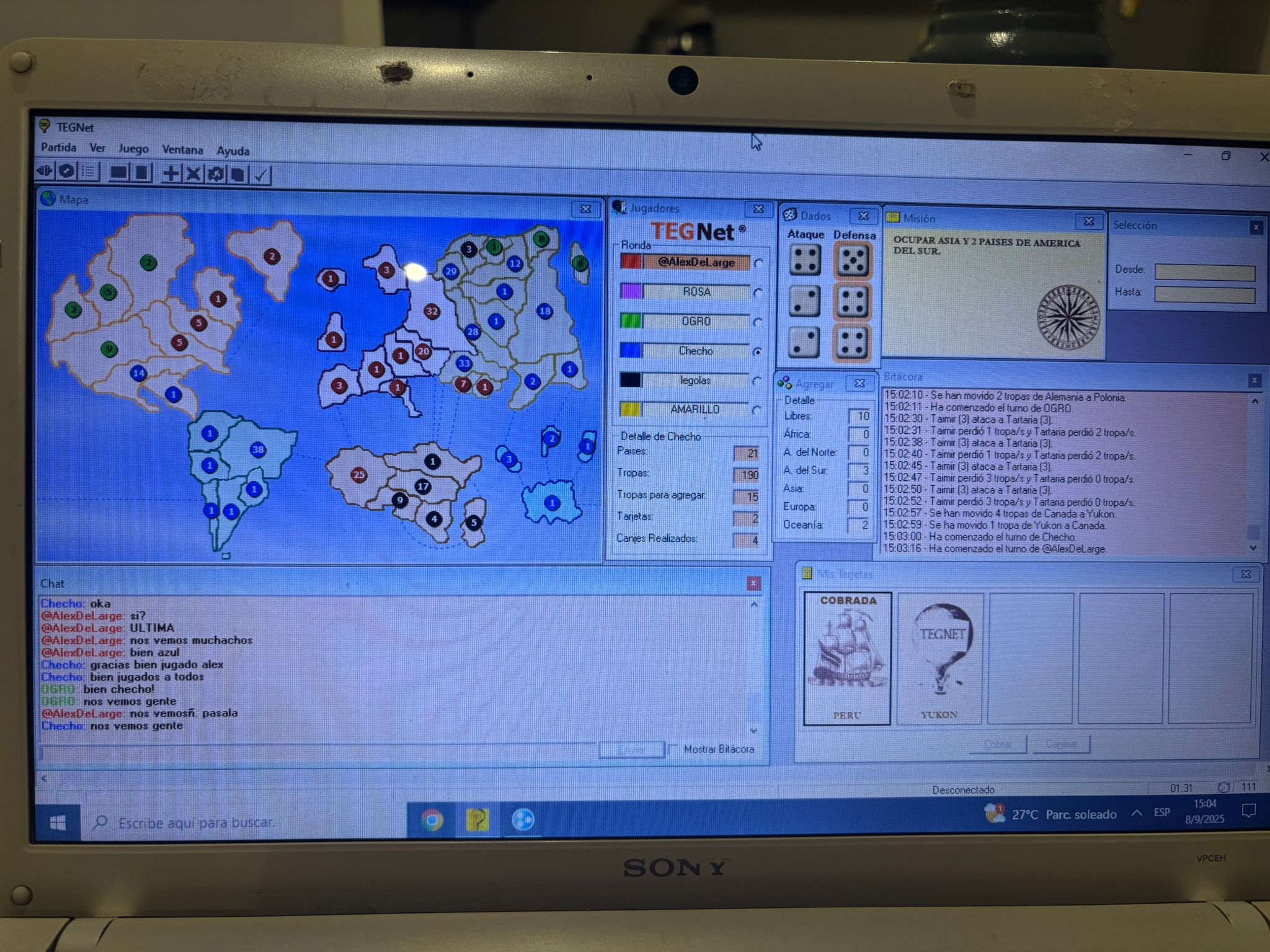Click the chat message input field
1270x952 pixels.
pos(318,752)
